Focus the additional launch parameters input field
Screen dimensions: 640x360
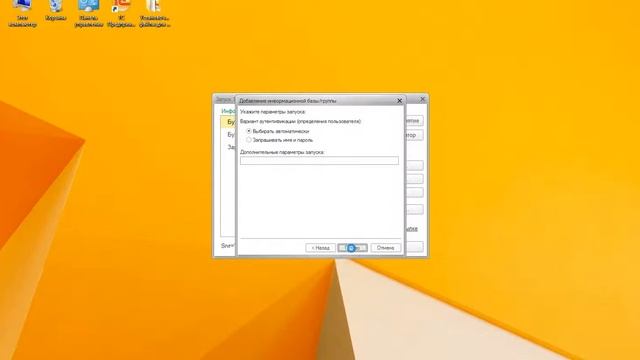pos(319,160)
